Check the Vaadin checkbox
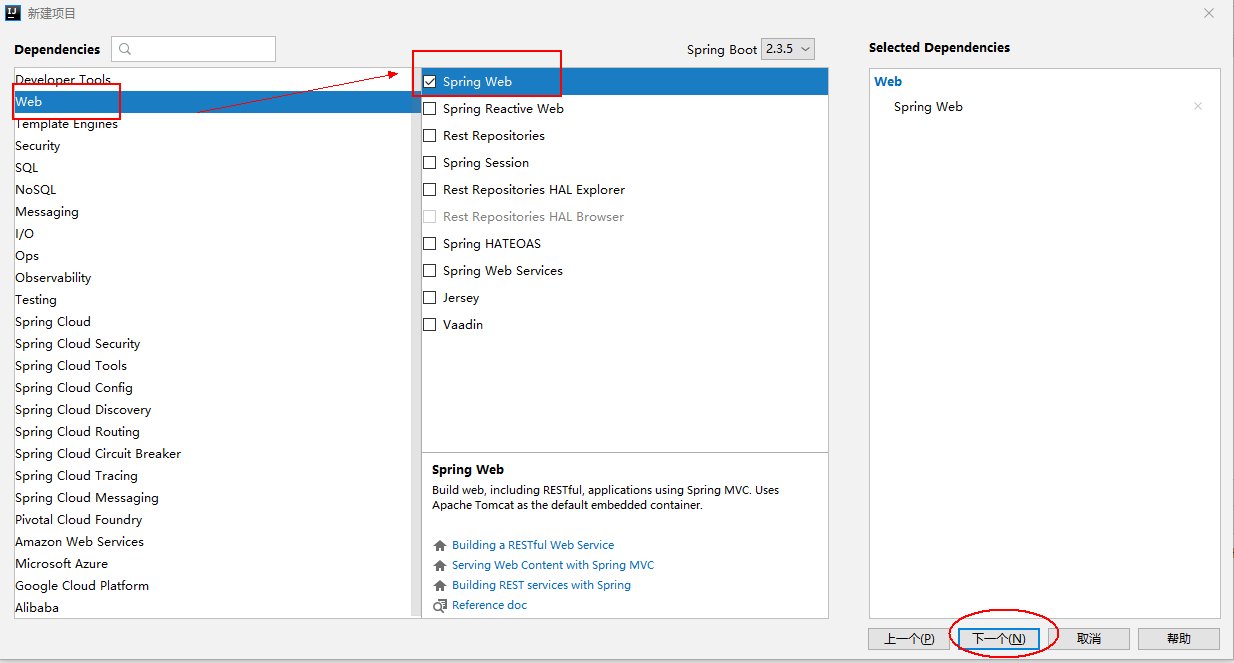This screenshot has width=1234, height=663. (x=430, y=325)
